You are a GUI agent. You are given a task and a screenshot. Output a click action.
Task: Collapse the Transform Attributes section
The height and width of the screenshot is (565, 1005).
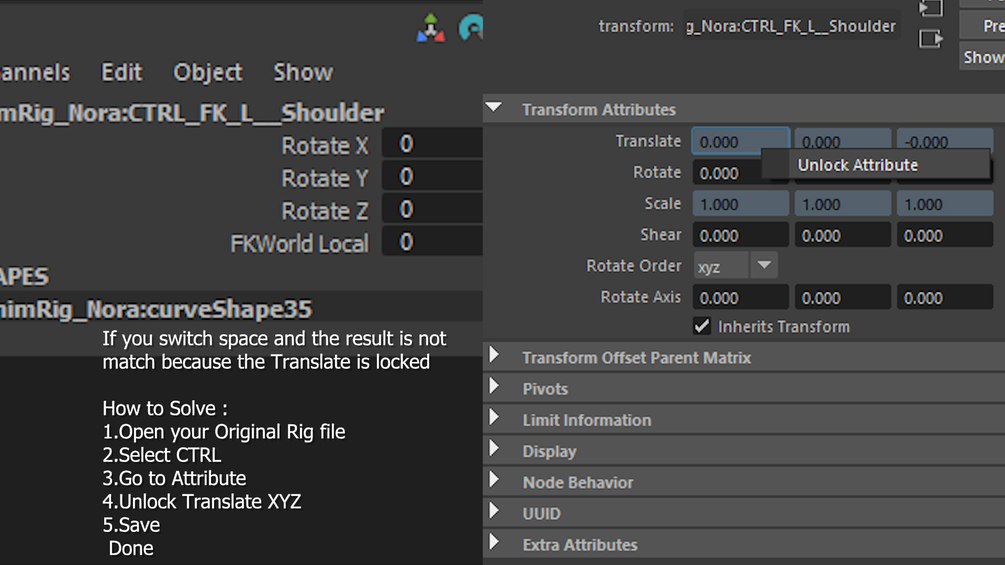(x=494, y=109)
